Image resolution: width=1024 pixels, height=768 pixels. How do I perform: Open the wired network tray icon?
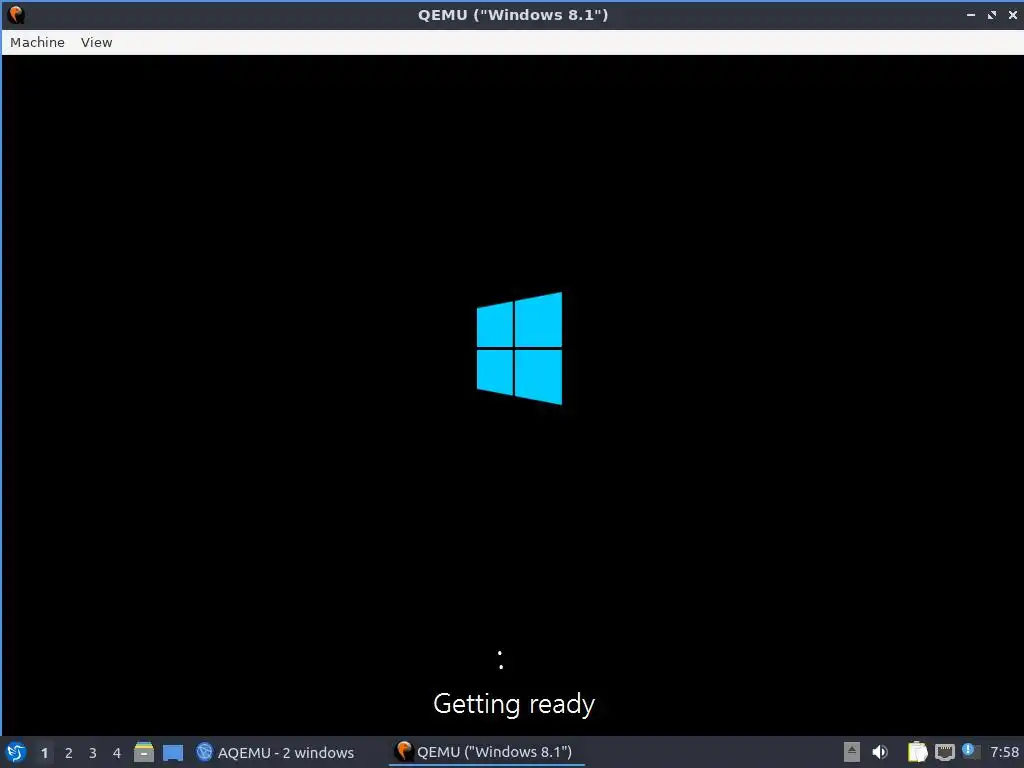(944, 752)
